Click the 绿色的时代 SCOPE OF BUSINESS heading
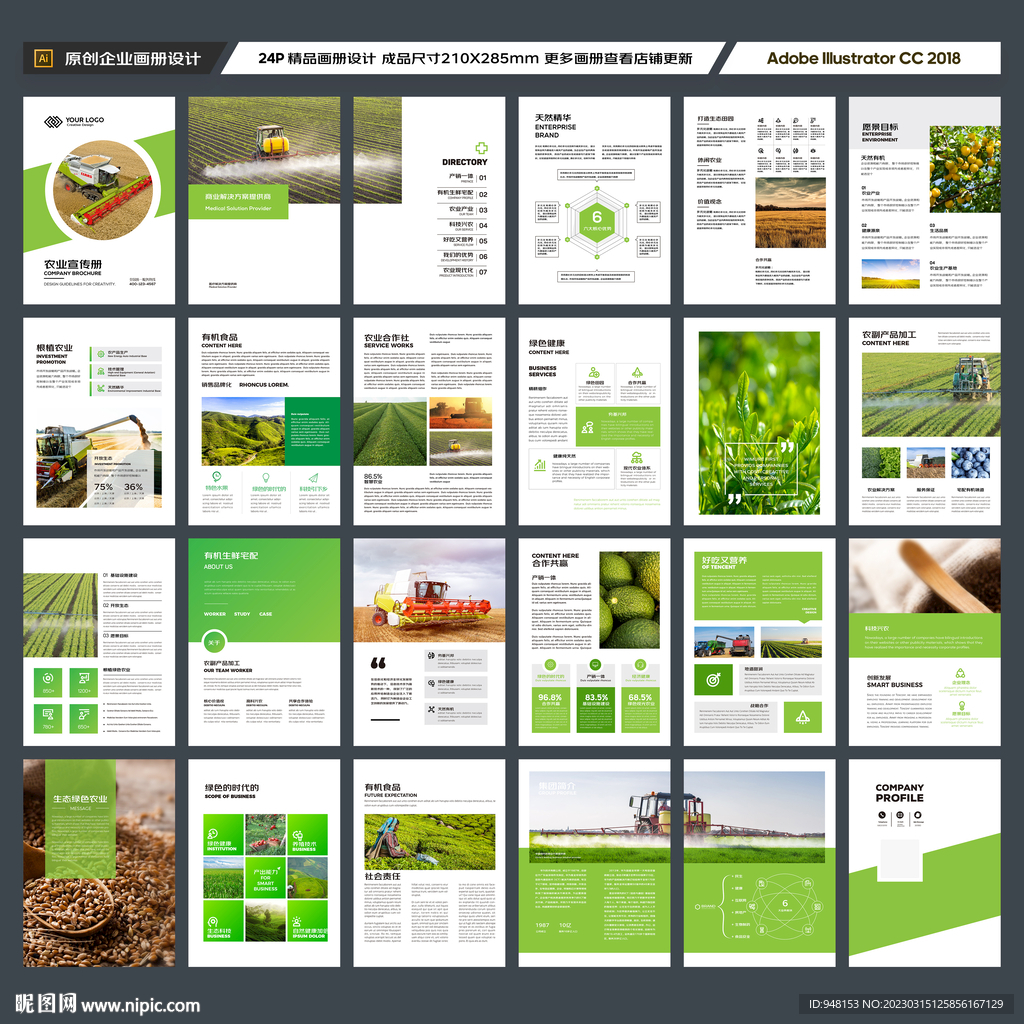The height and width of the screenshot is (1024, 1024). 232,791
